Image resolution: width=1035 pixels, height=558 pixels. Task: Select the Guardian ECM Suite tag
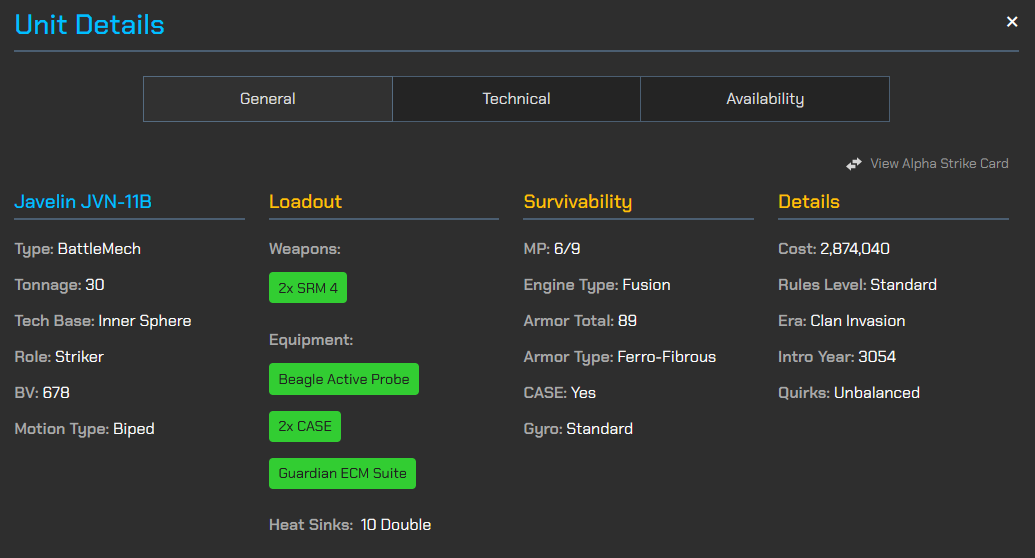[x=342, y=473]
